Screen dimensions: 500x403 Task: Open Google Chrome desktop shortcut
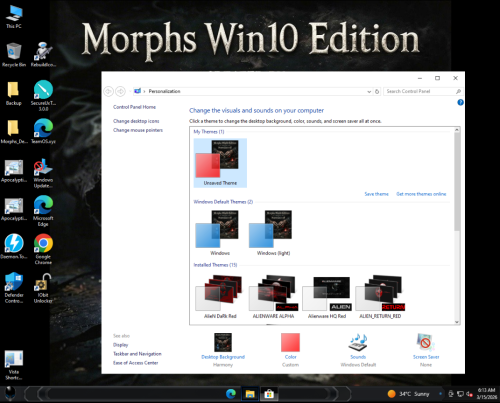tap(43, 249)
